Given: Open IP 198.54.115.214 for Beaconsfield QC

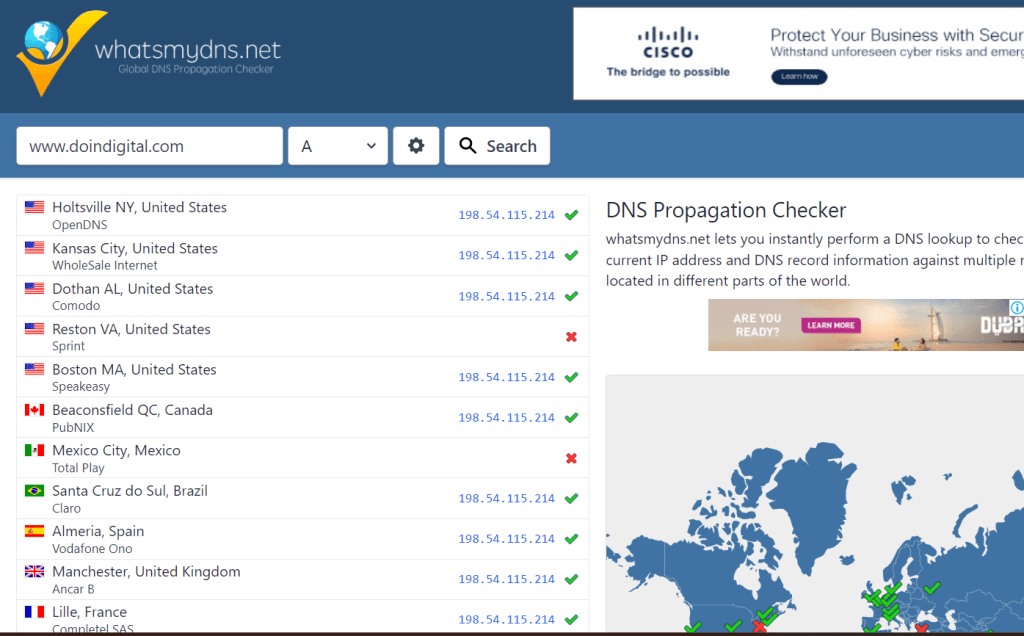Looking at the screenshot, I should click(x=506, y=418).
